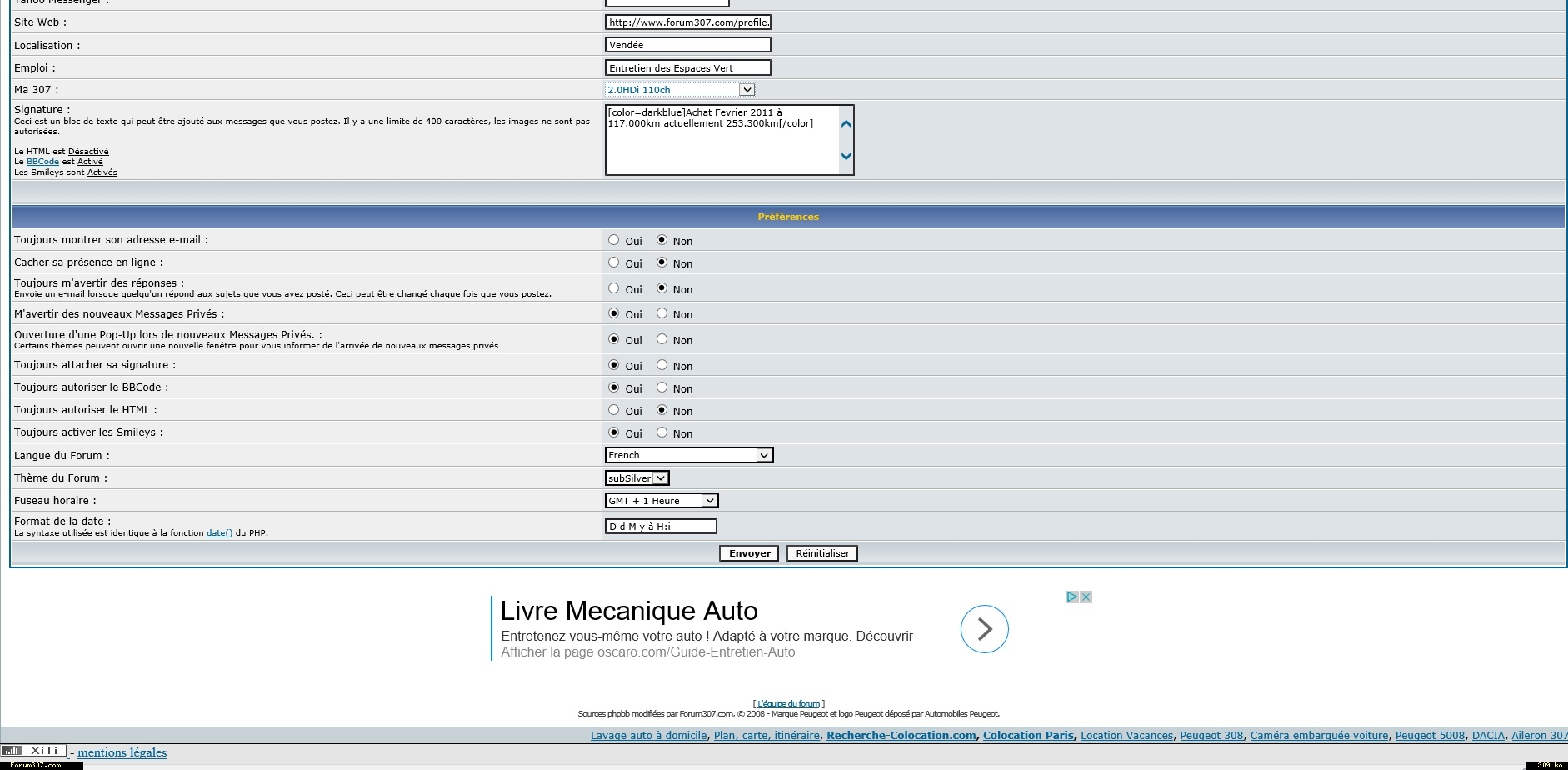Select Non for always attaching signature
This screenshot has height=770, width=1568.
point(662,365)
